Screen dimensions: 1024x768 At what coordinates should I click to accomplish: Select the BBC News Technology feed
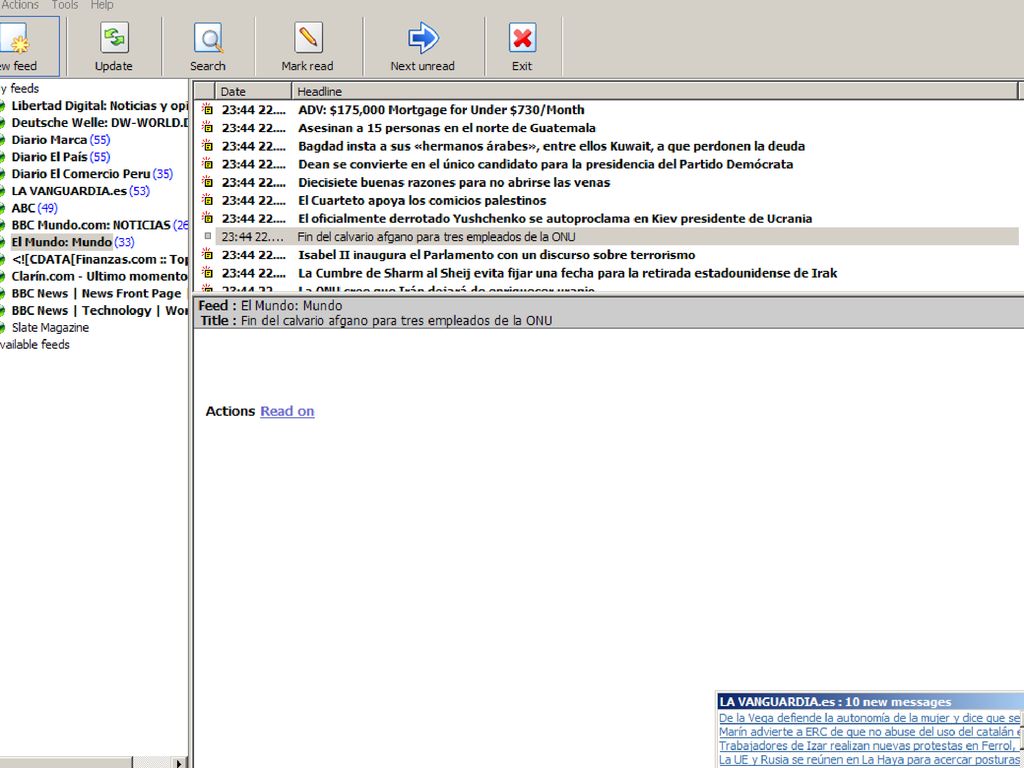tap(99, 310)
